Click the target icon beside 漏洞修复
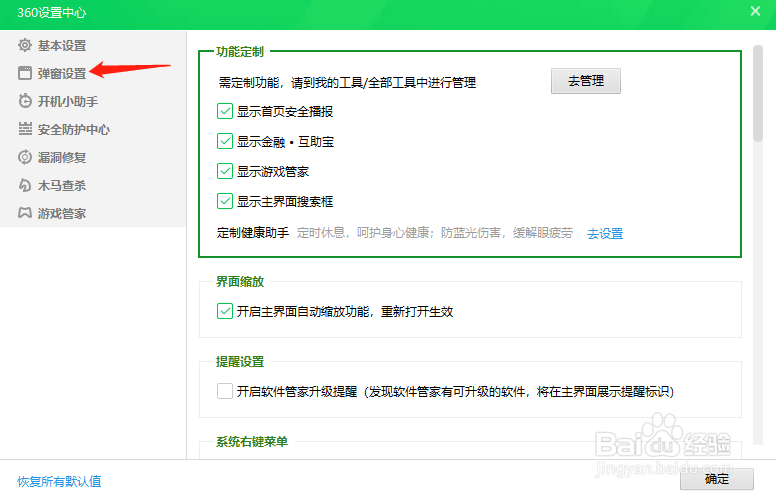This screenshot has height=496, width=776. click(25, 157)
